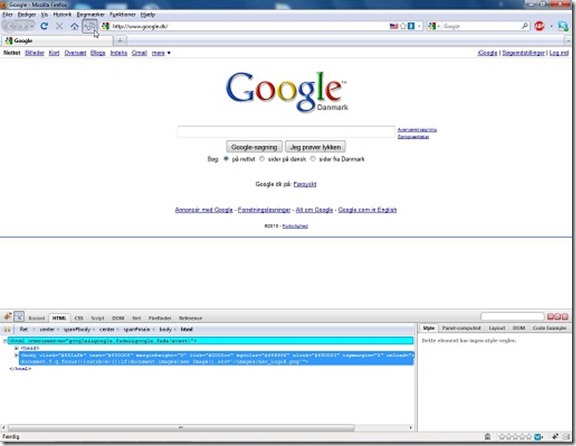Bookmark this page with the star icon
Screen dimensions: 576x446
403,26
